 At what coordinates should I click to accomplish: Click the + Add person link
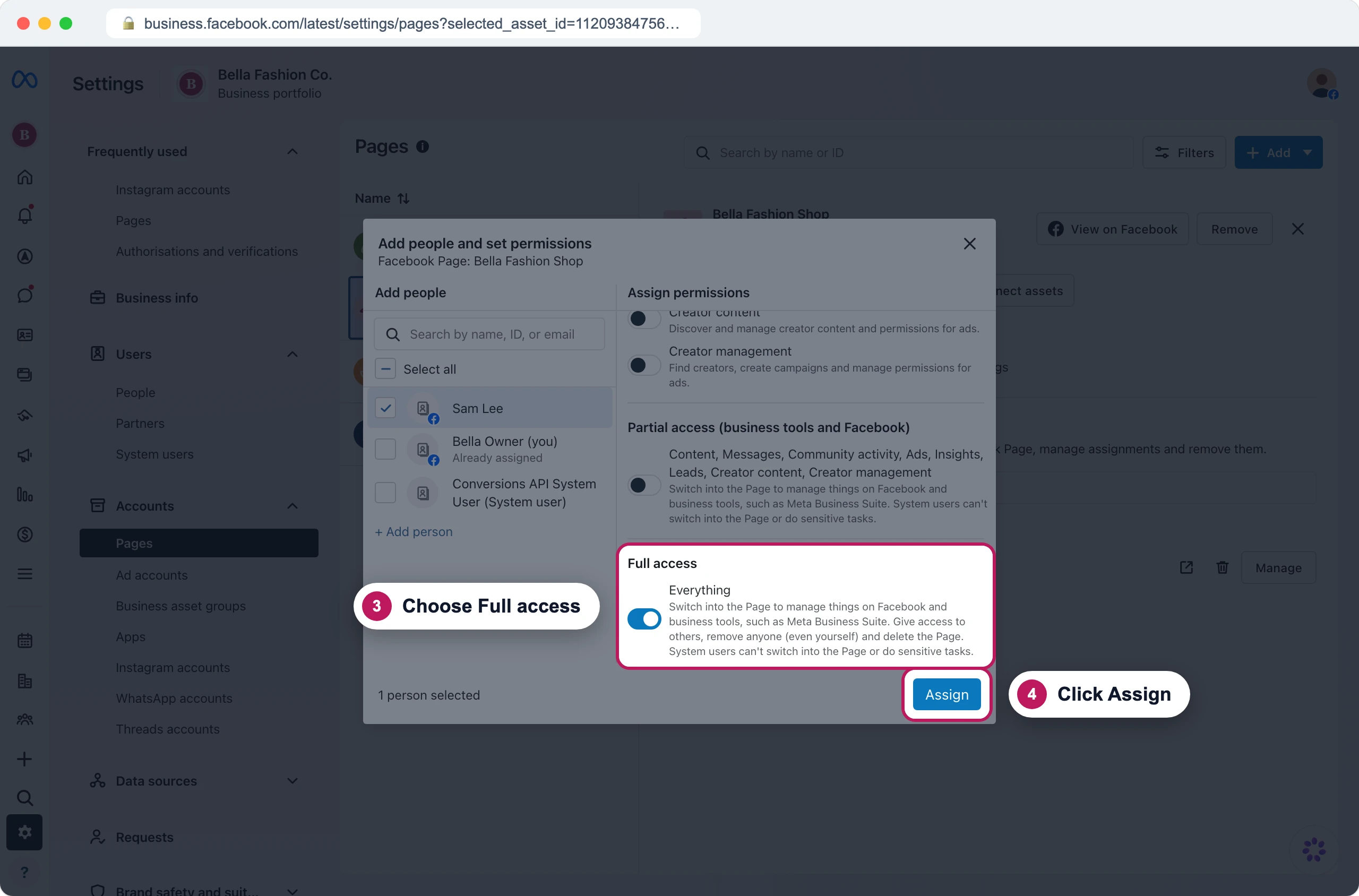pyautogui.click(x=414, y=531)
